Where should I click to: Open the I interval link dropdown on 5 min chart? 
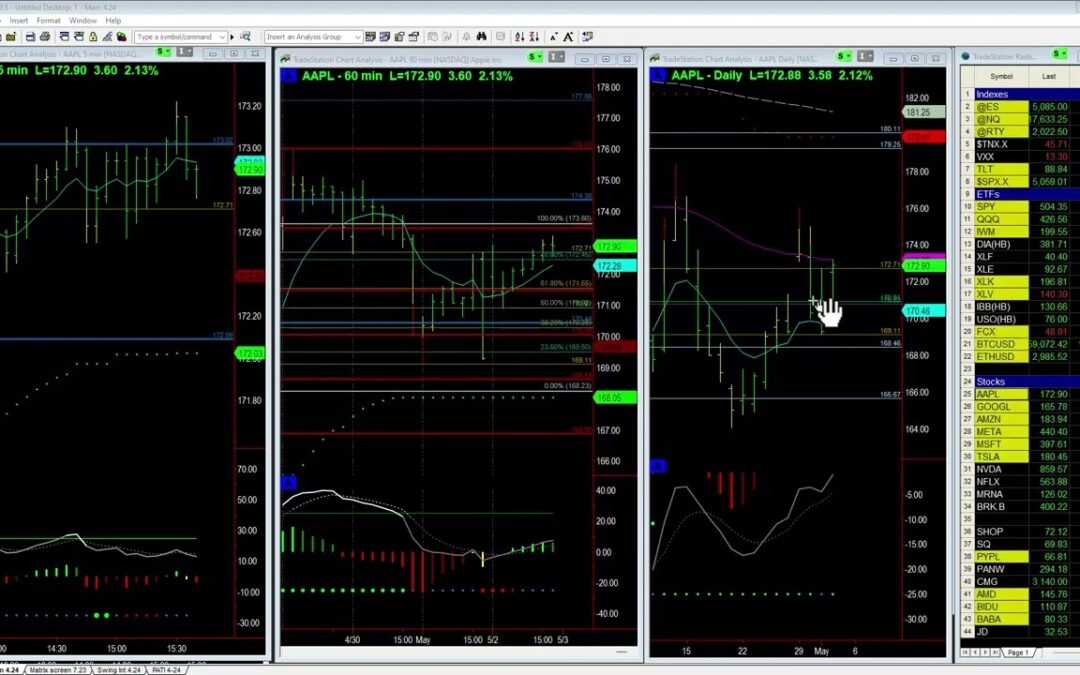point(185,52)
